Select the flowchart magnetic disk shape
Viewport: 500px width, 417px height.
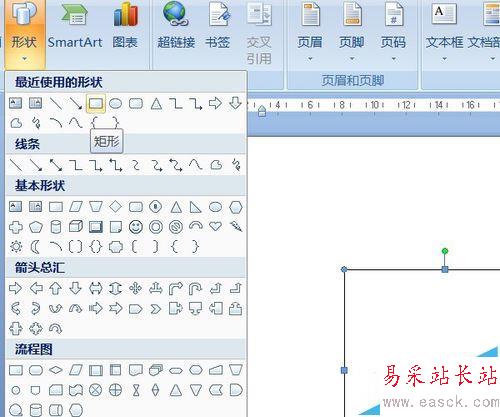pos(36,410)
